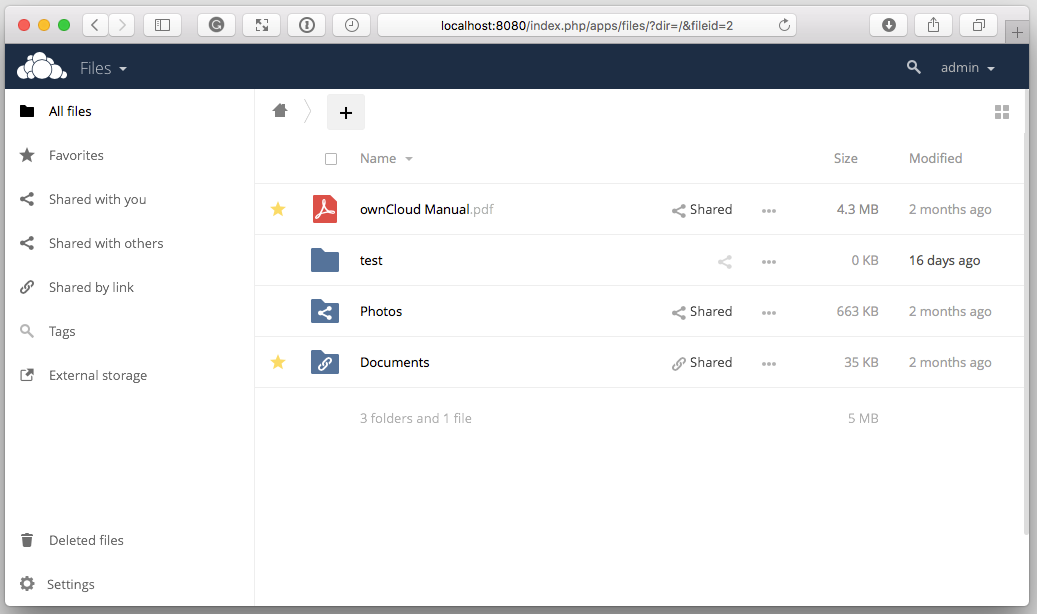Unfavorite ownCloud Manual.pdf star

278,209
